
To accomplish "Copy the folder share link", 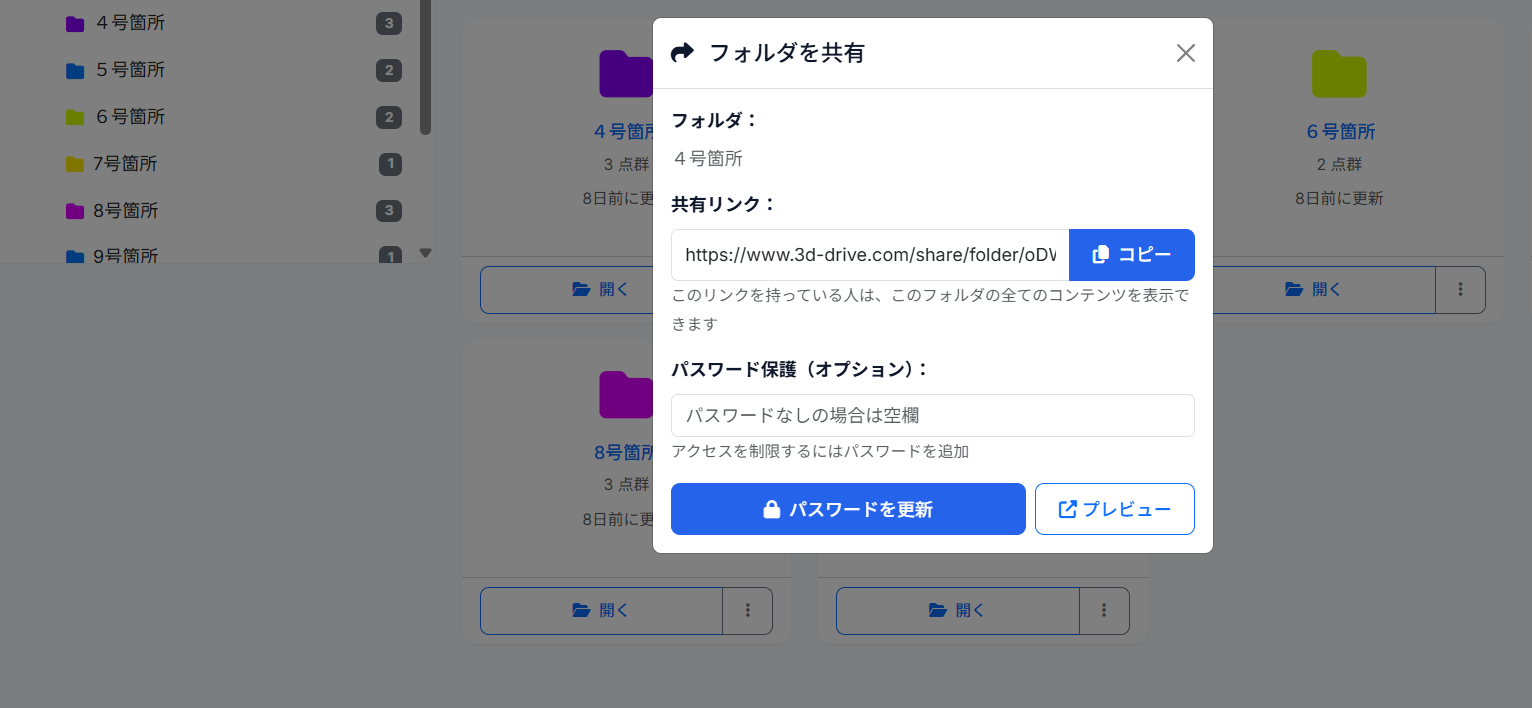I will [x=1132, y=255].
